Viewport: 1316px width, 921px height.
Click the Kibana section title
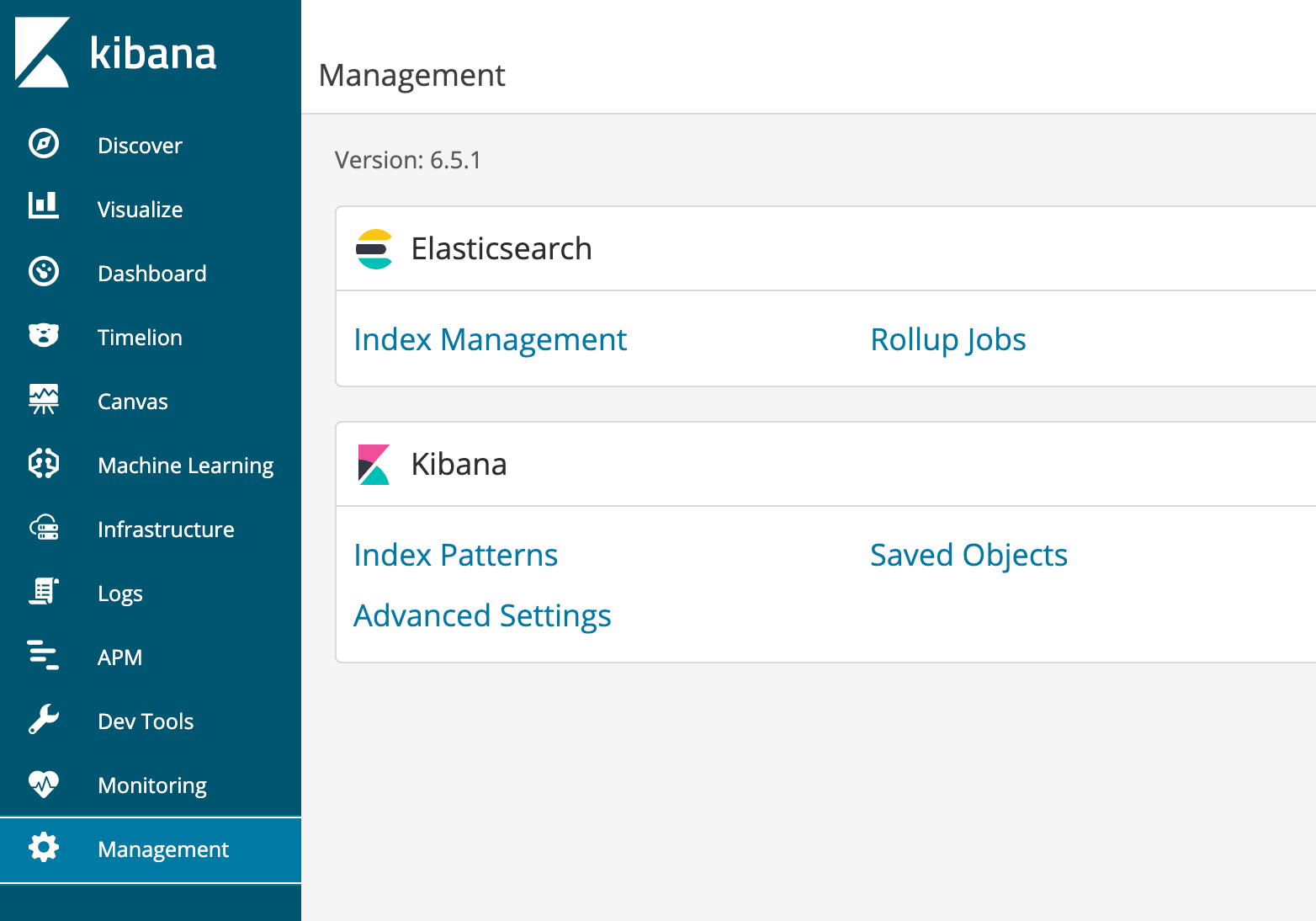[x=459, y=465]
